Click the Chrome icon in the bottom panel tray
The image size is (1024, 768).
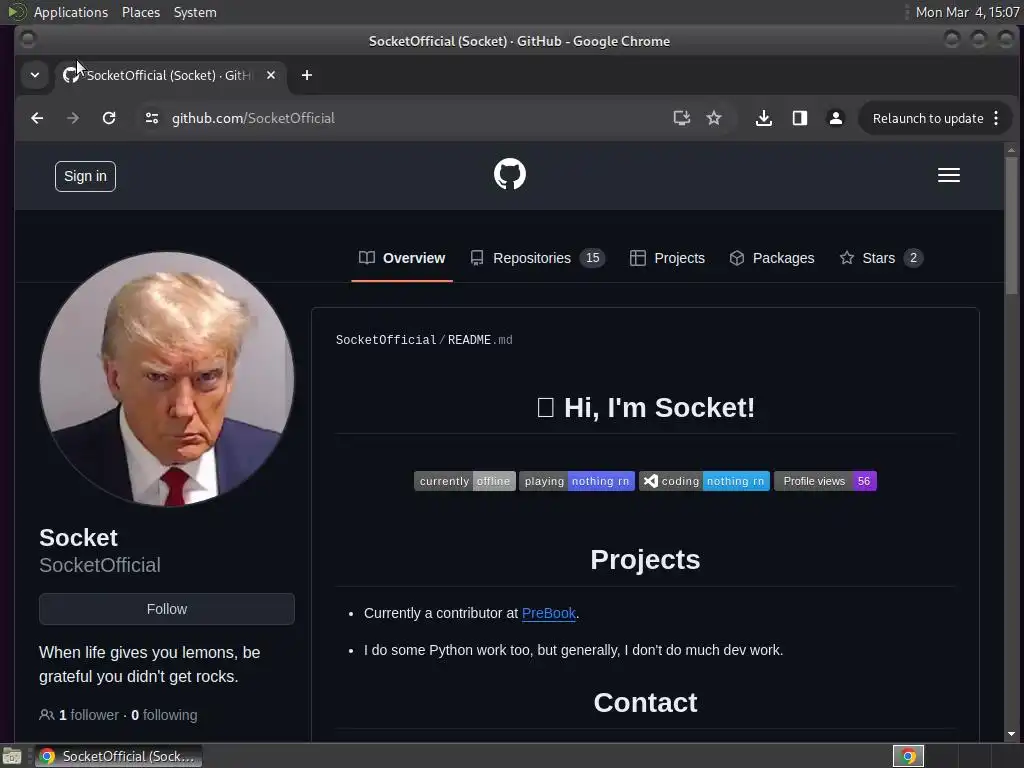point(908,756)
